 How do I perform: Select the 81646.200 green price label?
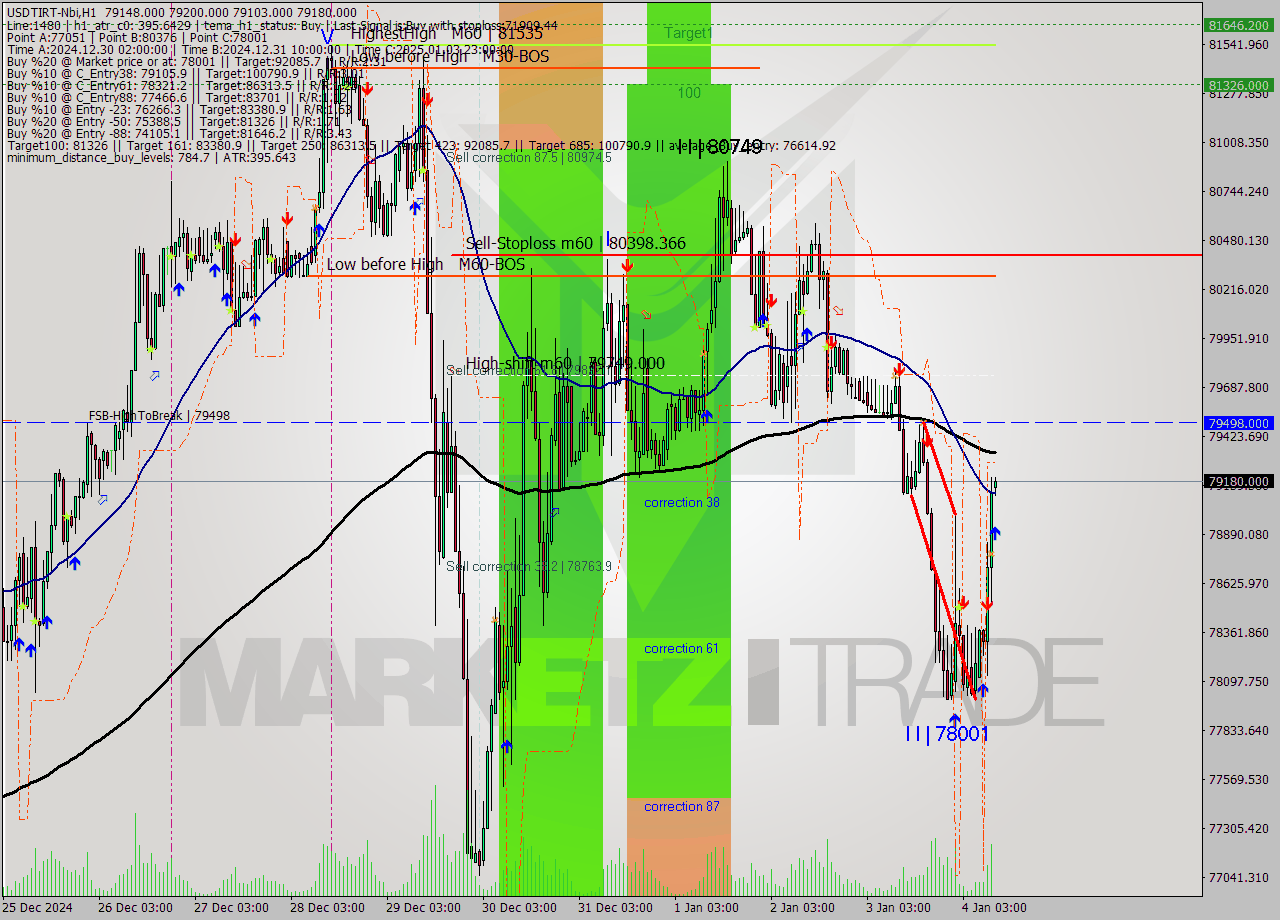(x=1240, y=24)
